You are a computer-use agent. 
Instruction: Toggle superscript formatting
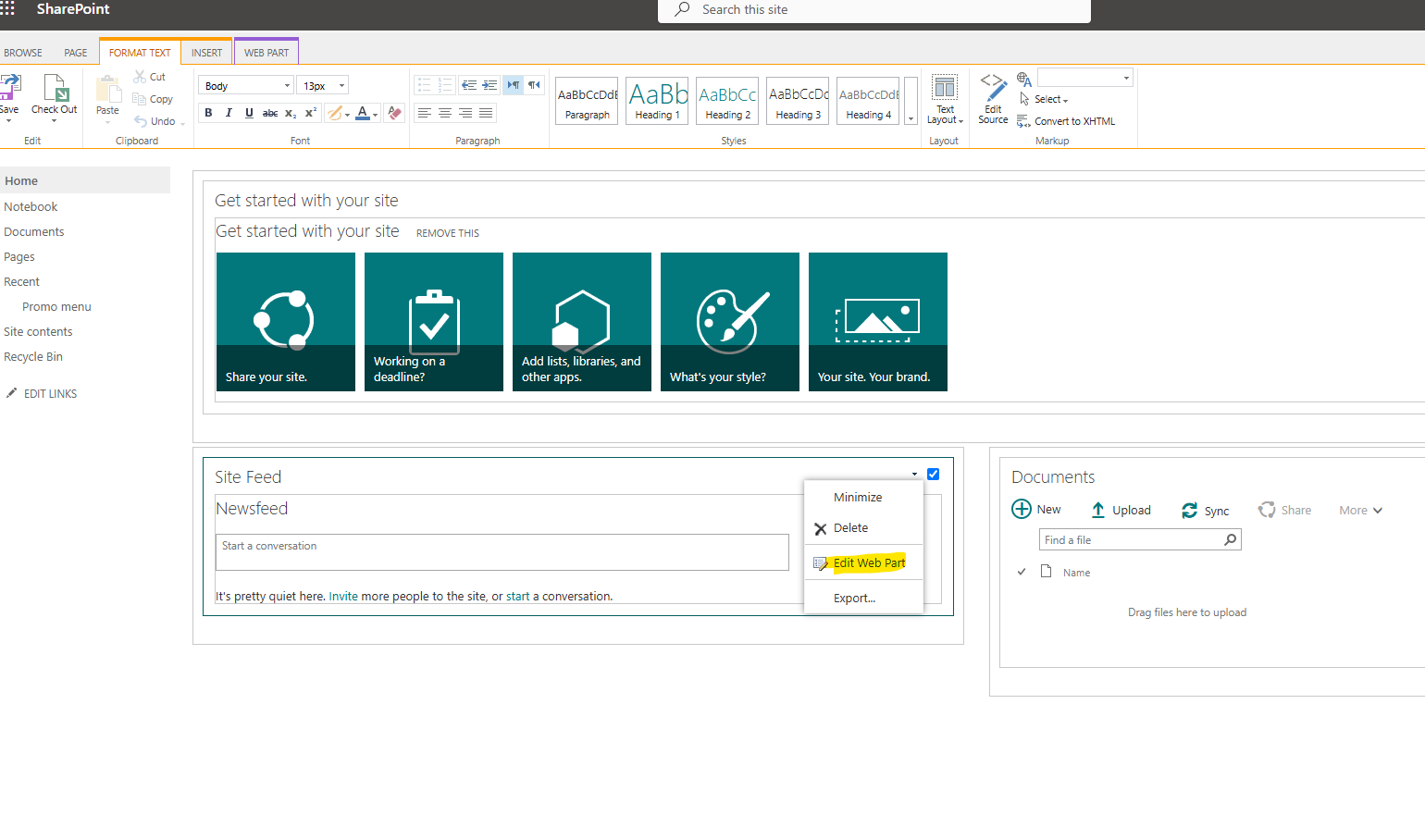pyautogui.click(x=310, y=113)
